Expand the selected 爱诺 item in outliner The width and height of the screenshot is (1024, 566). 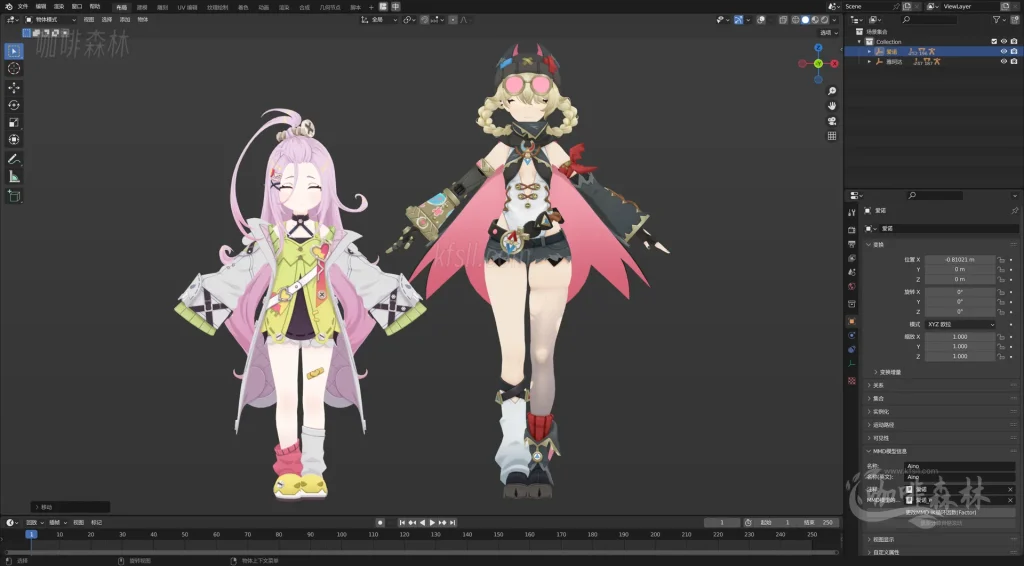pyautogui.click(x=869, y=52)
